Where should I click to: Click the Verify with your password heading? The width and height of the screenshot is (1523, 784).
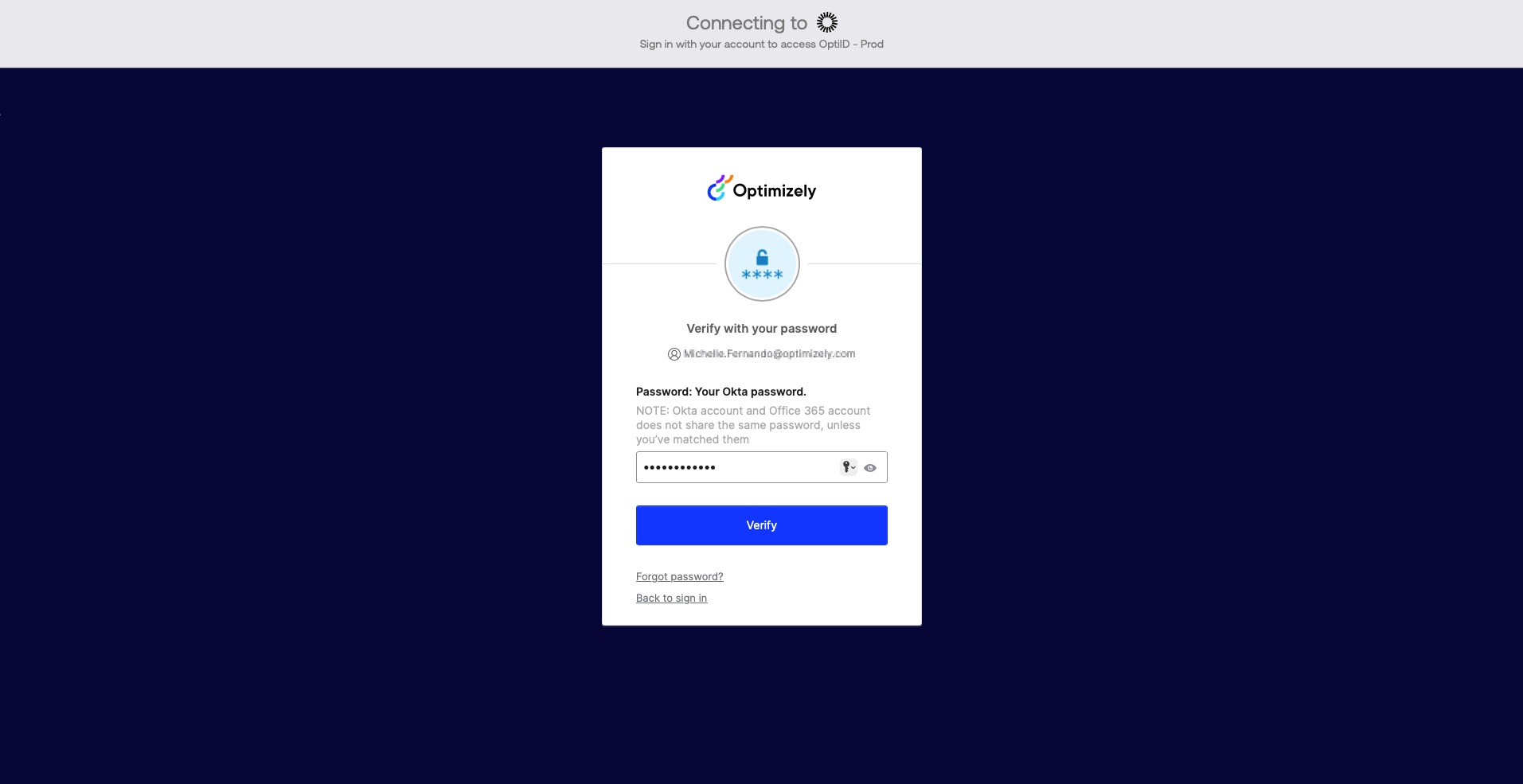762,329
